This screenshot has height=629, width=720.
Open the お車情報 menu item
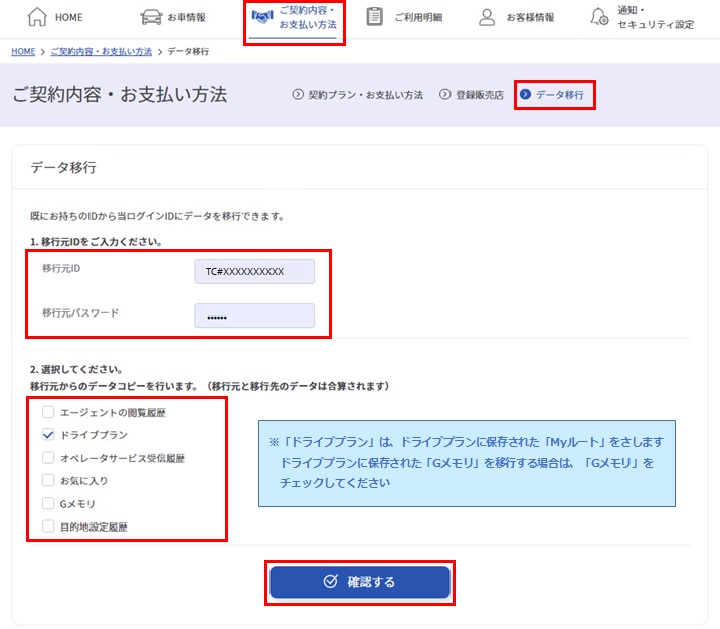[173, 17]
